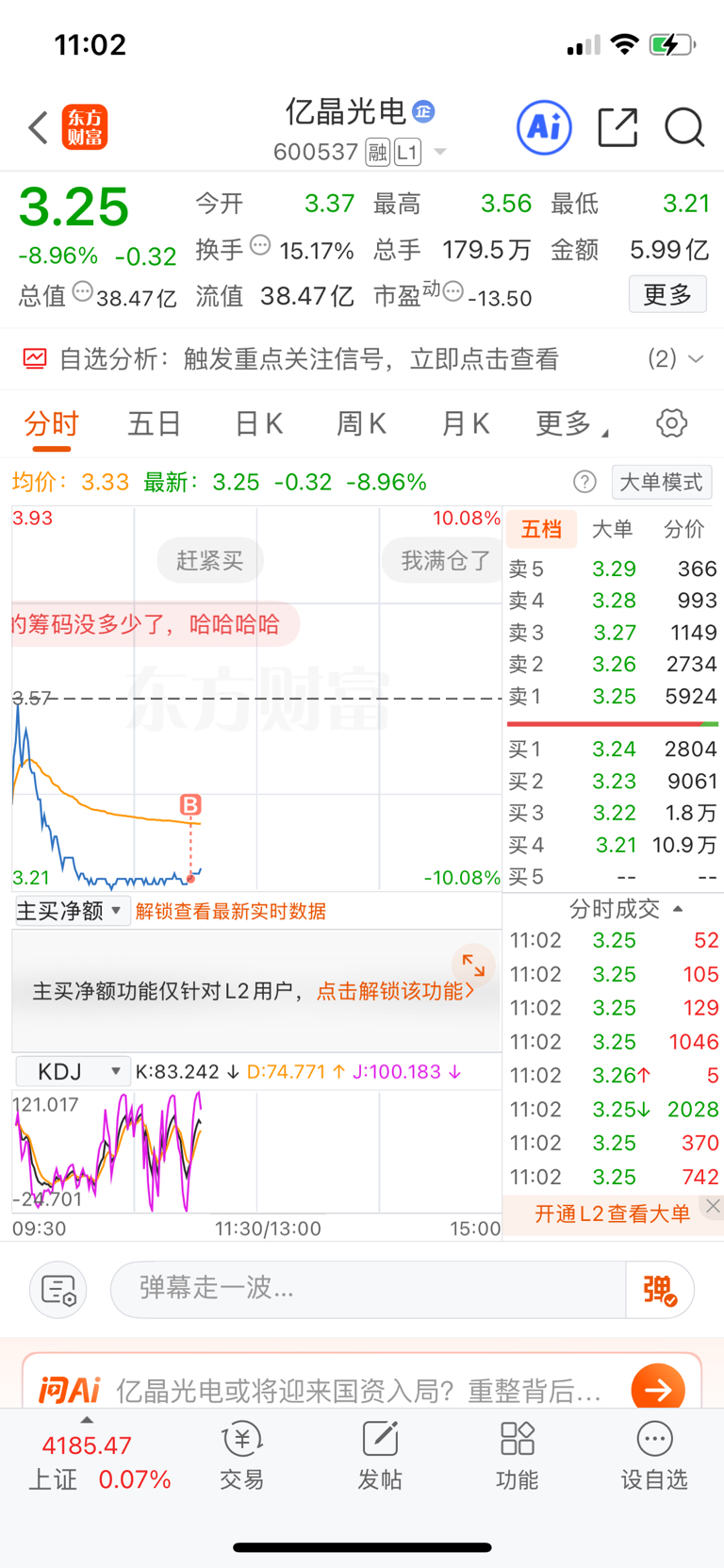Tap 卖5 price 3.29 row
Viewport: 724px width, 1568px height.
pyautogui.click(x=614, y=569)
